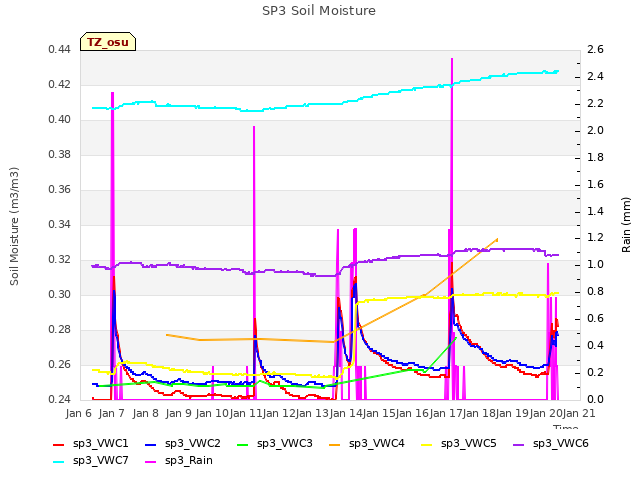This screenshot has width=640, height=480.
Task: Click the sp3_VWC7 legend label
Action: (x=101, y=460)
